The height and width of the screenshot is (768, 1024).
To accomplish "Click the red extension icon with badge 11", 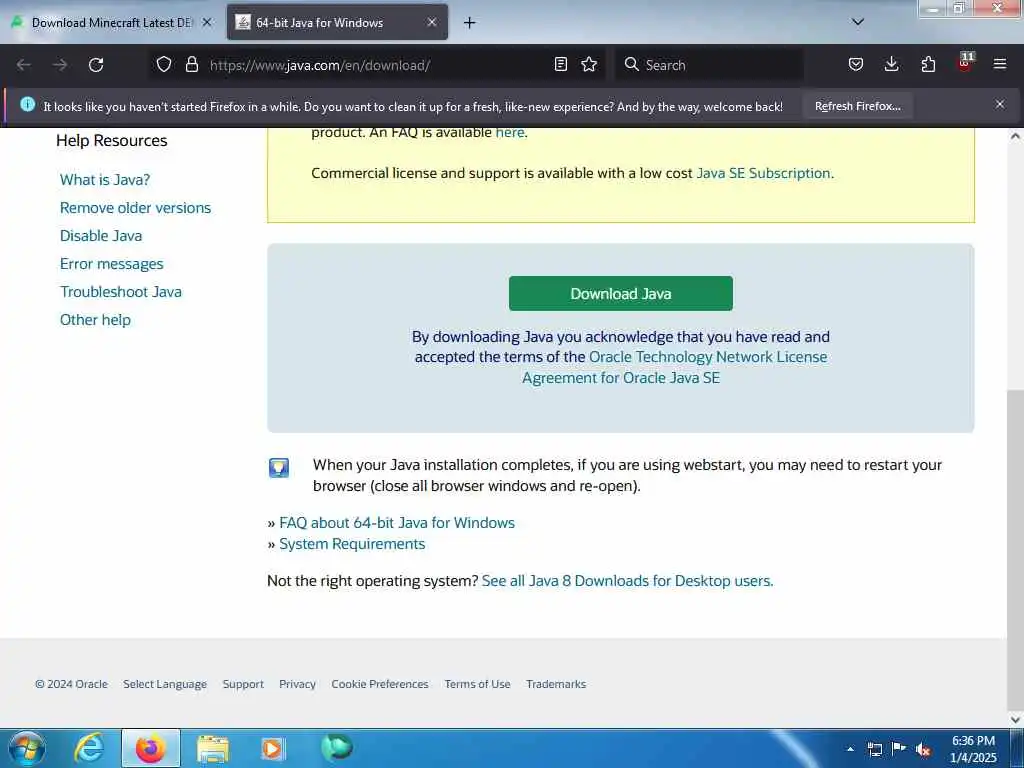I will 965,63.
